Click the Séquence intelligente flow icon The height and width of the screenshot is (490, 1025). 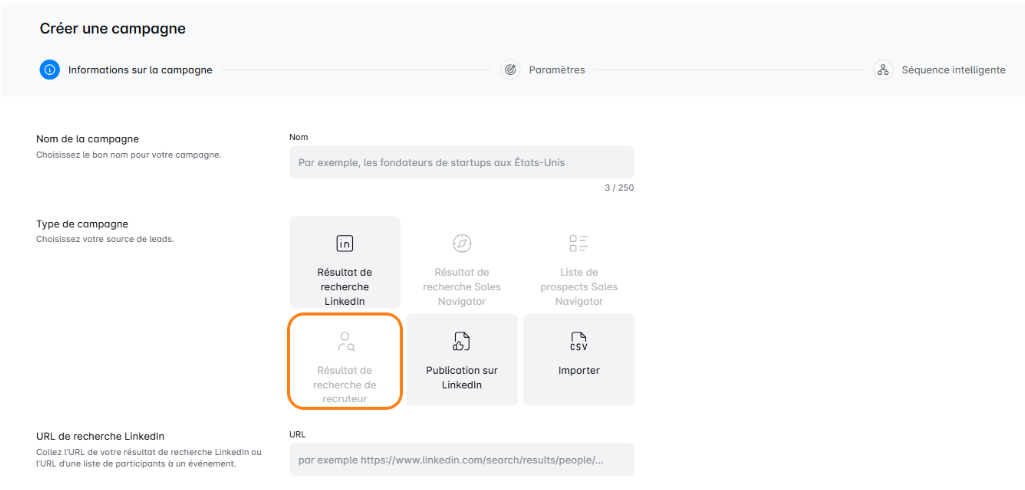(x=883, y=70)
